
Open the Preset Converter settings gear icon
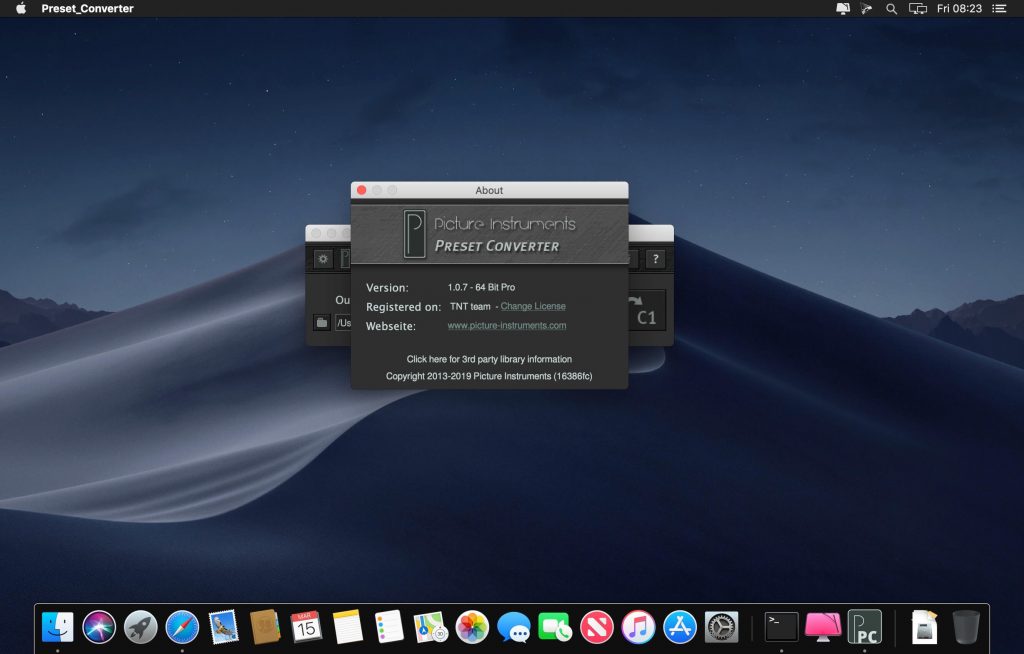(x=322, y=259)
